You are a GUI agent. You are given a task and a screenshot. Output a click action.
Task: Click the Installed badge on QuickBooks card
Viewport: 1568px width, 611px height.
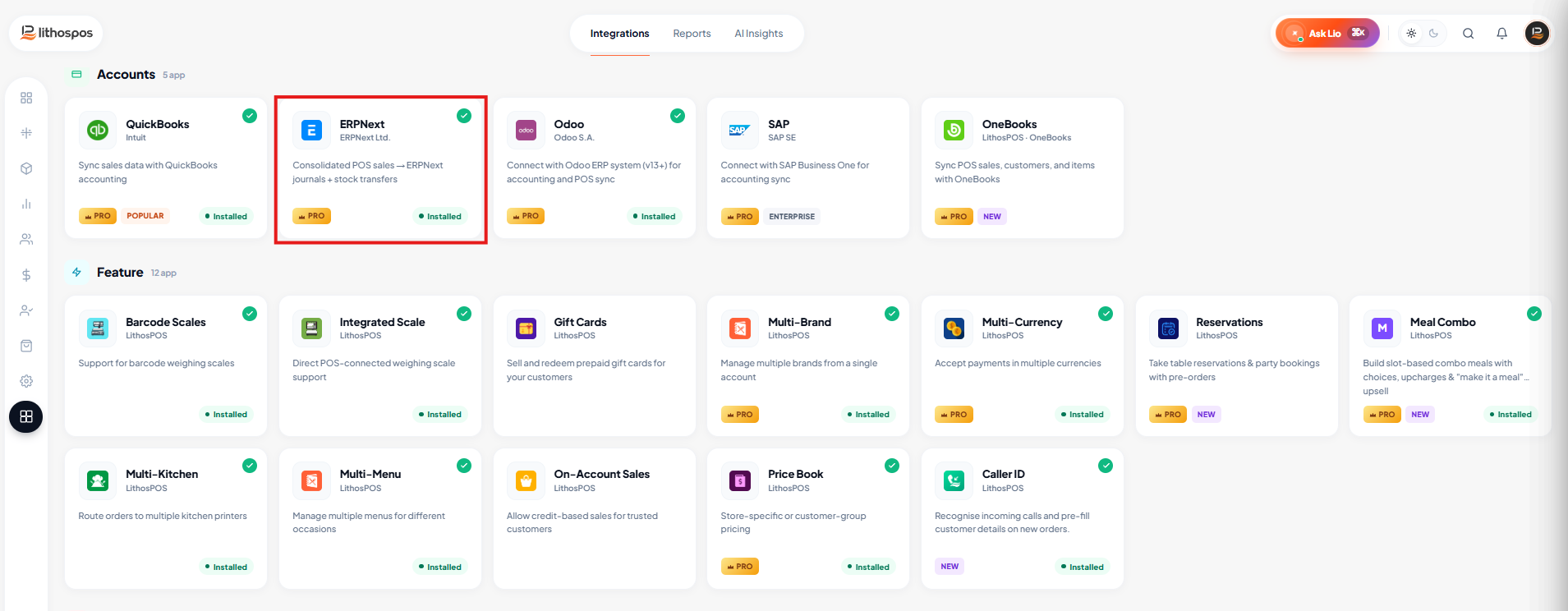226,217
